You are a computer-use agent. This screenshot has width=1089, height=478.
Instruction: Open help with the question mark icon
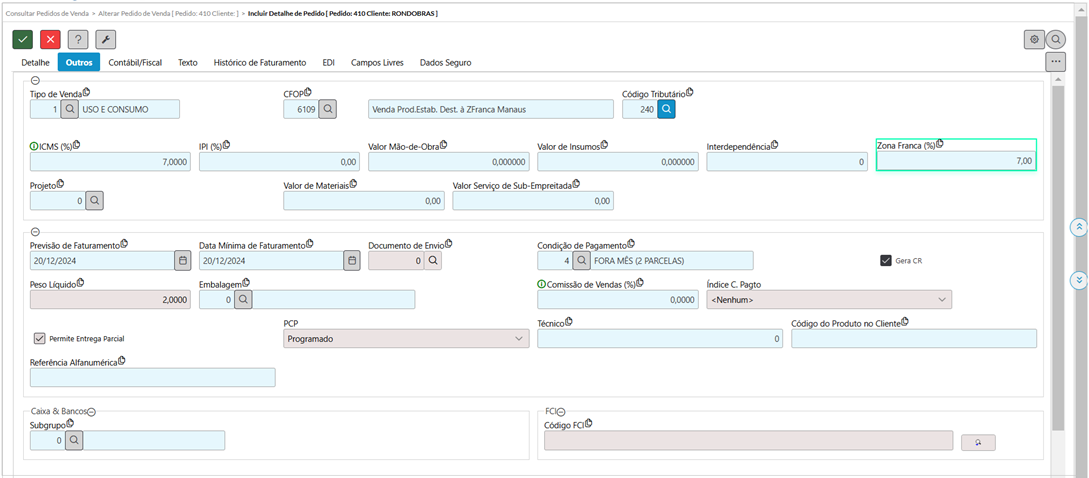tap(78, 39)
